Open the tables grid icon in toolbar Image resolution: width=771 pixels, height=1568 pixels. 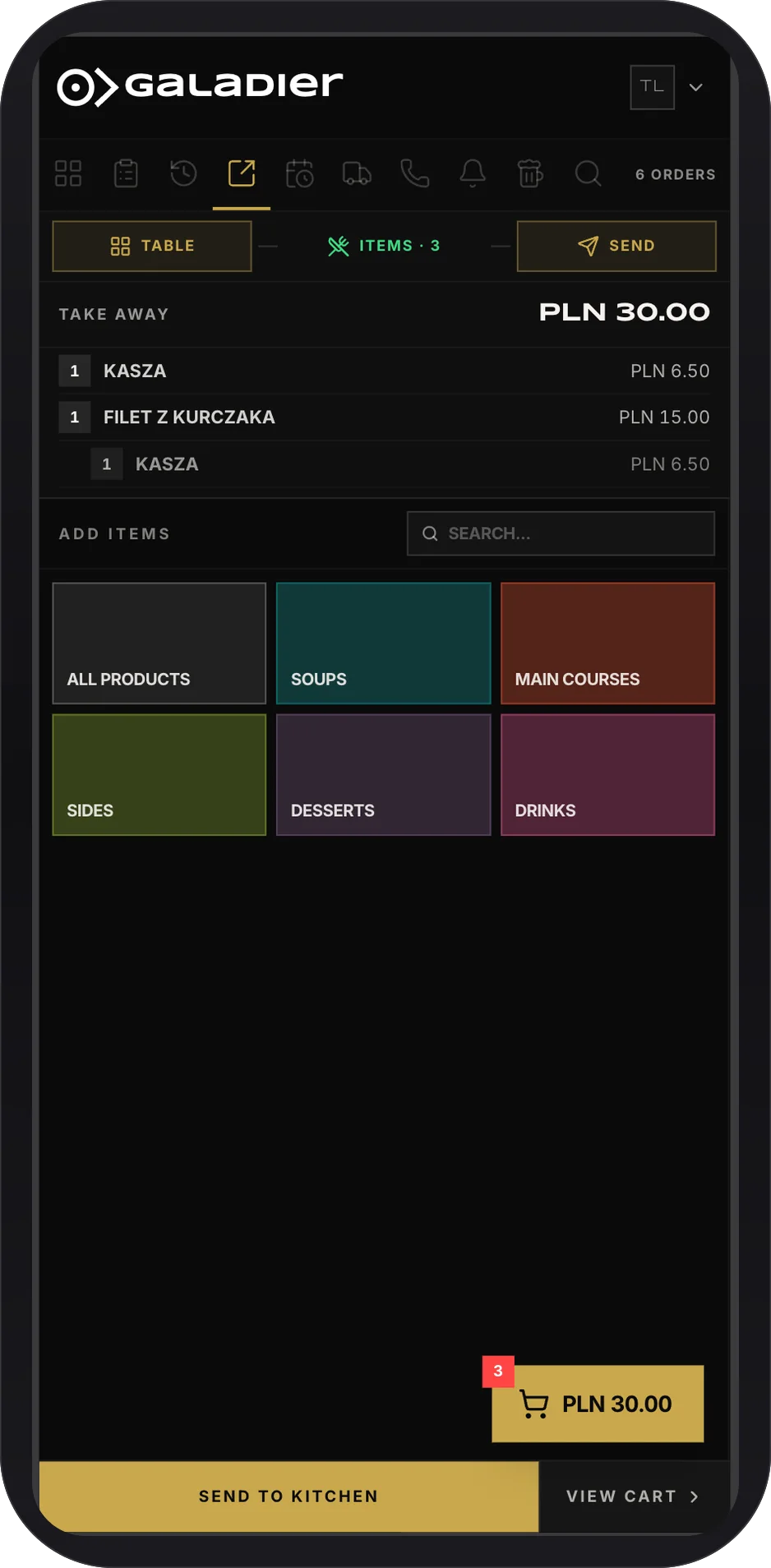(68, 173)
